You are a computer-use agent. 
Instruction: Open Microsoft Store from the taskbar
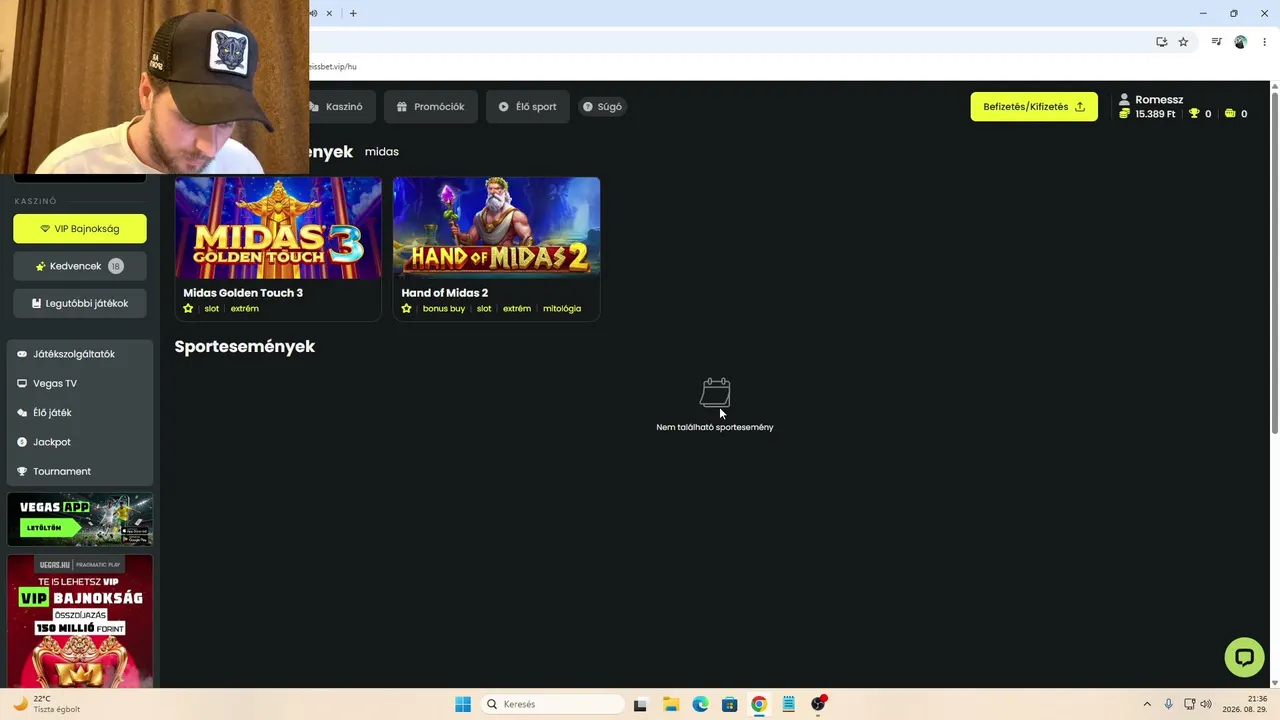click(730, 704)
